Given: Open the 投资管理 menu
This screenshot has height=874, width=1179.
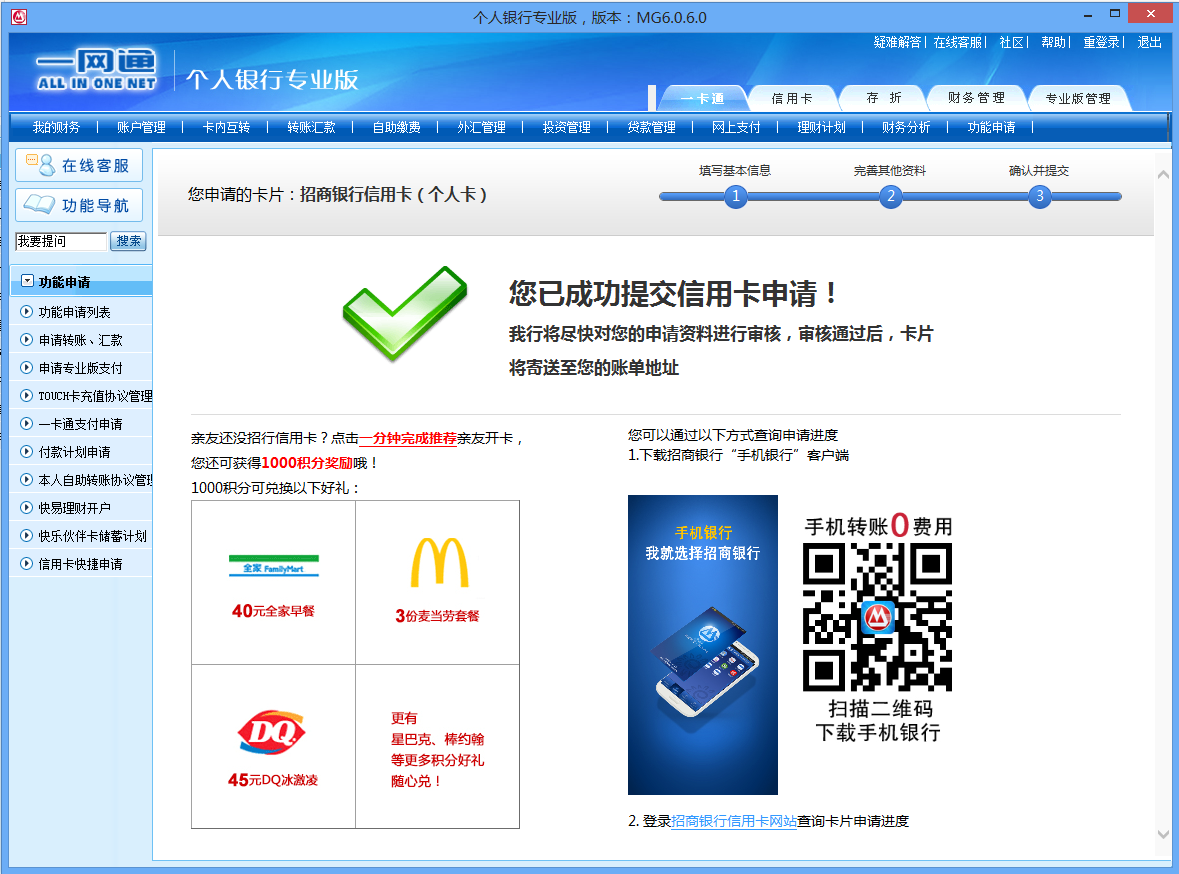Looking at the screenshot, I should point(566,127).
